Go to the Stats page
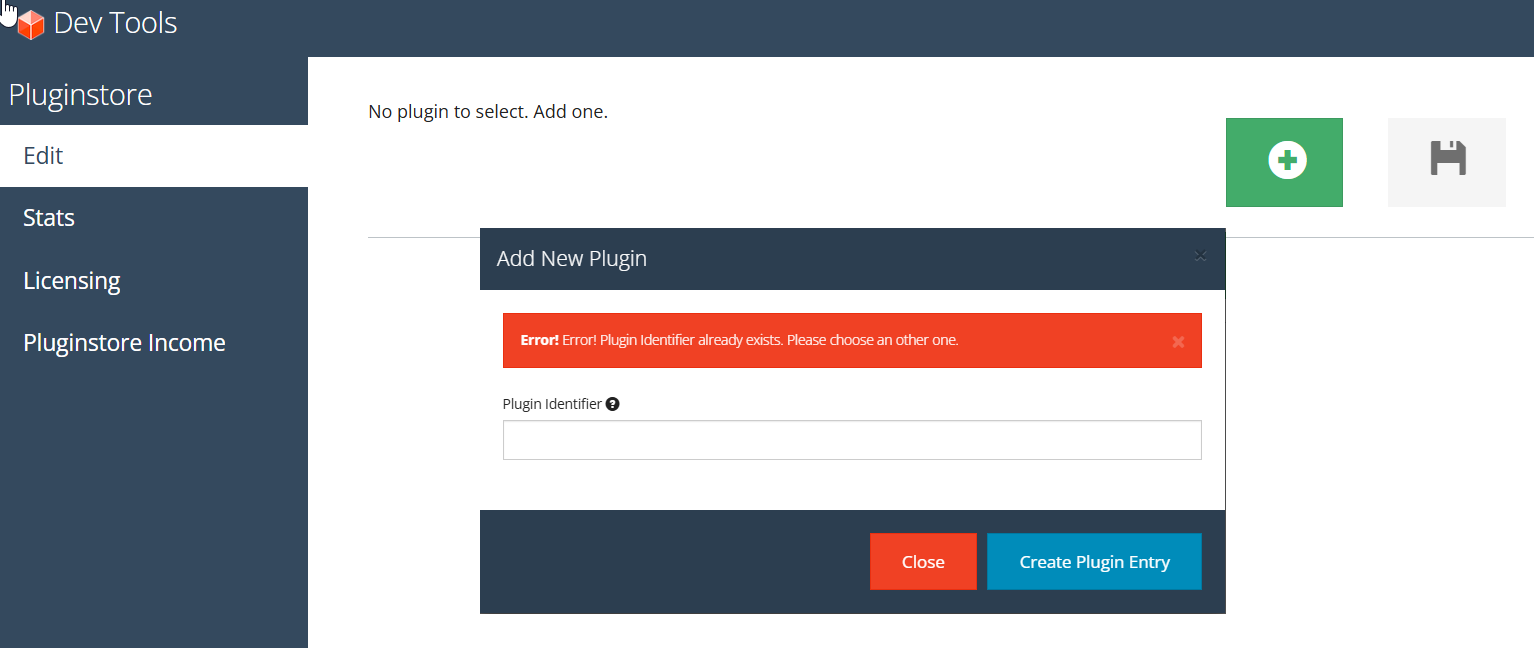The width and height of the screenshot is (1534, 648). tap(49, 218)
